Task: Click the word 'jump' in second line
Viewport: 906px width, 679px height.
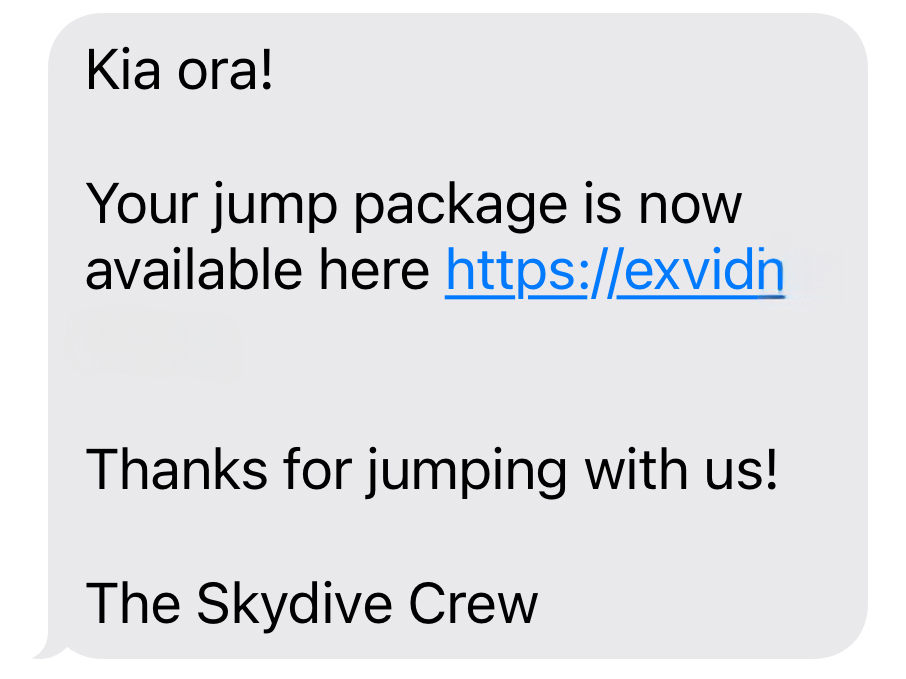Action: tap(274, 206)
